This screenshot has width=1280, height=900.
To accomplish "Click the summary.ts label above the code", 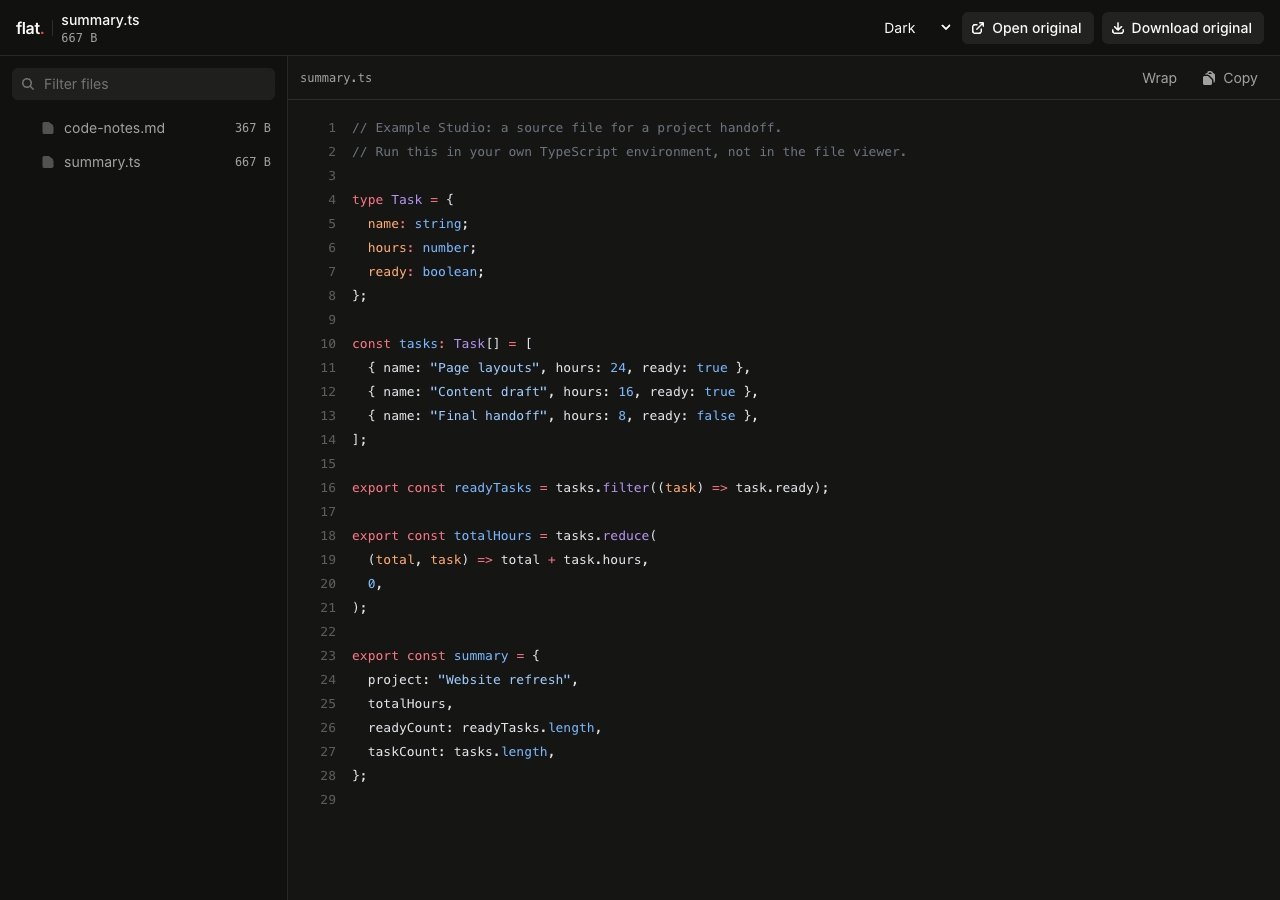I will (x=336, y=78).
